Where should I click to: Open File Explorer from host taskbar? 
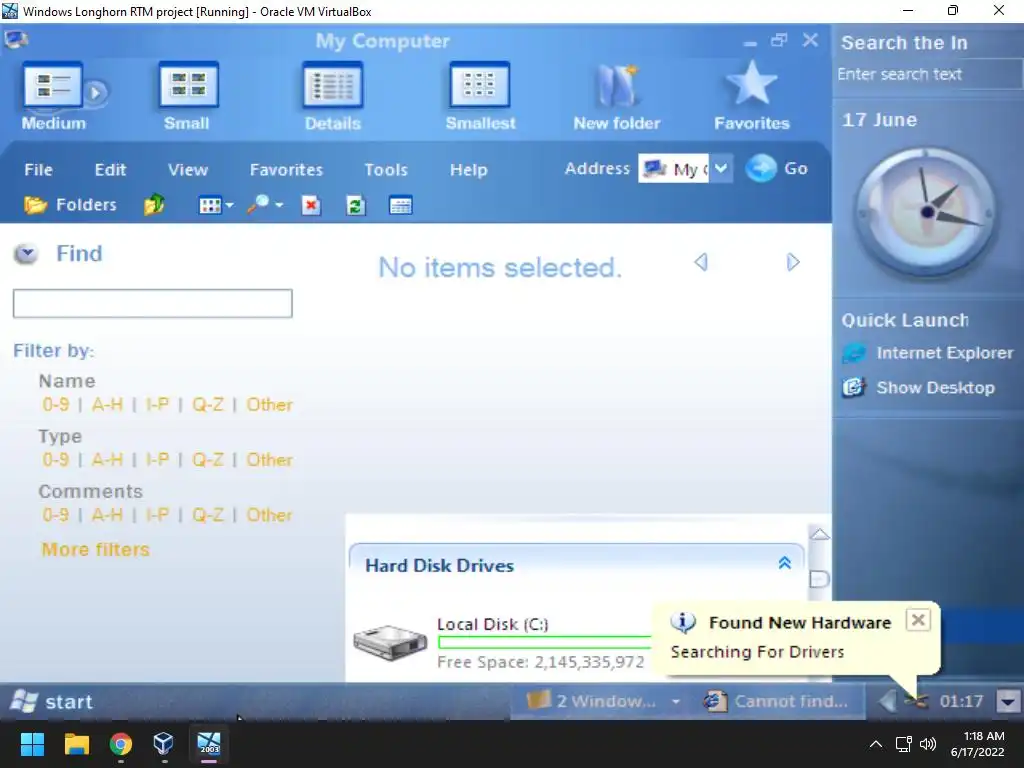coord(76,744)
